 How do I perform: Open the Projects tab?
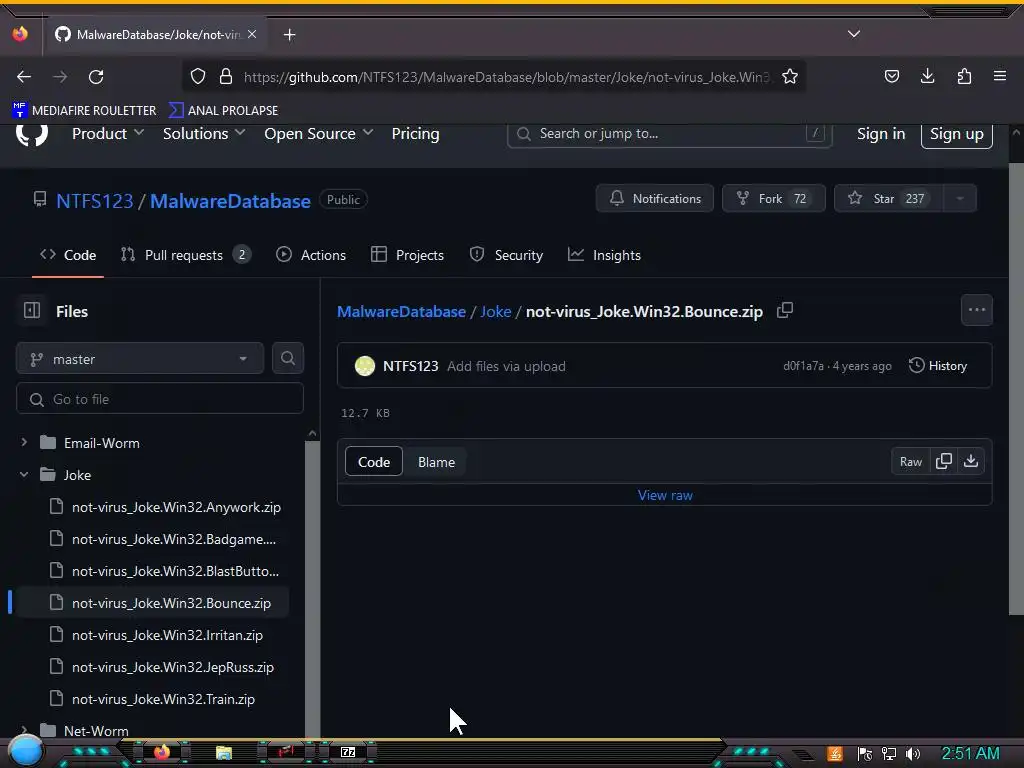(x=407, y=255)
